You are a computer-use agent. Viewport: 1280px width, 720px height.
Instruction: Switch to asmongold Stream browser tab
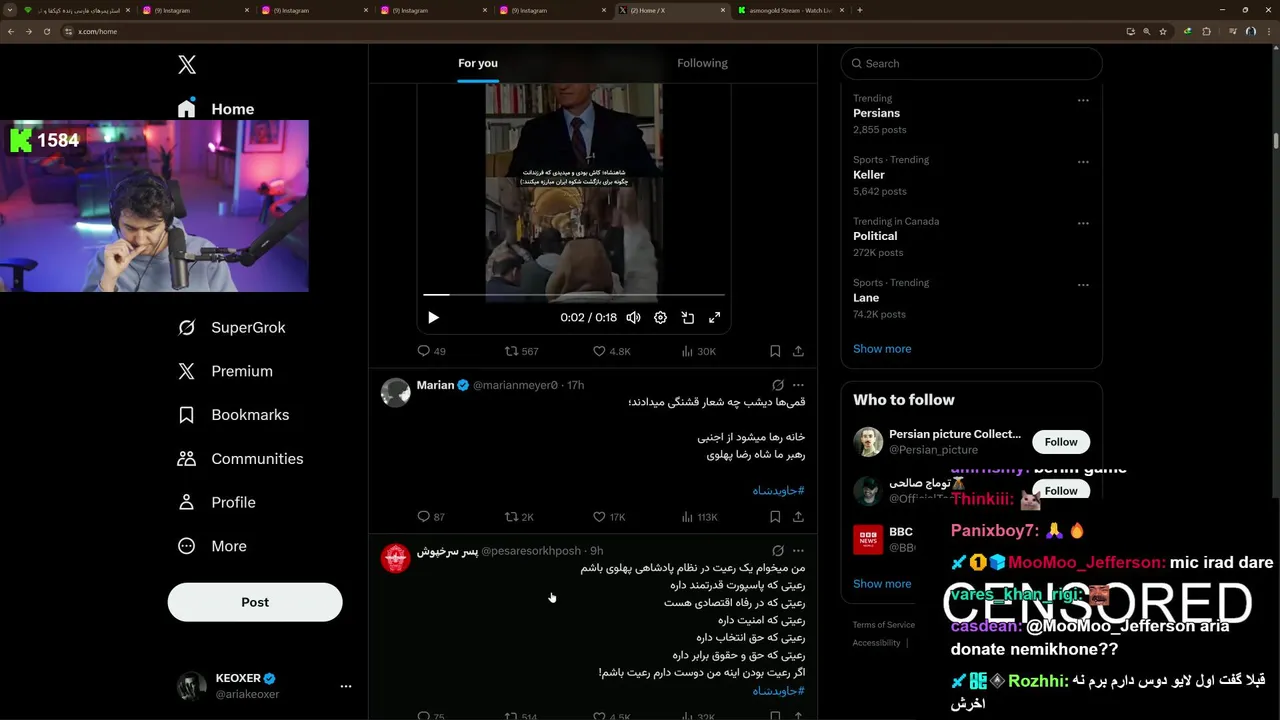790,10
